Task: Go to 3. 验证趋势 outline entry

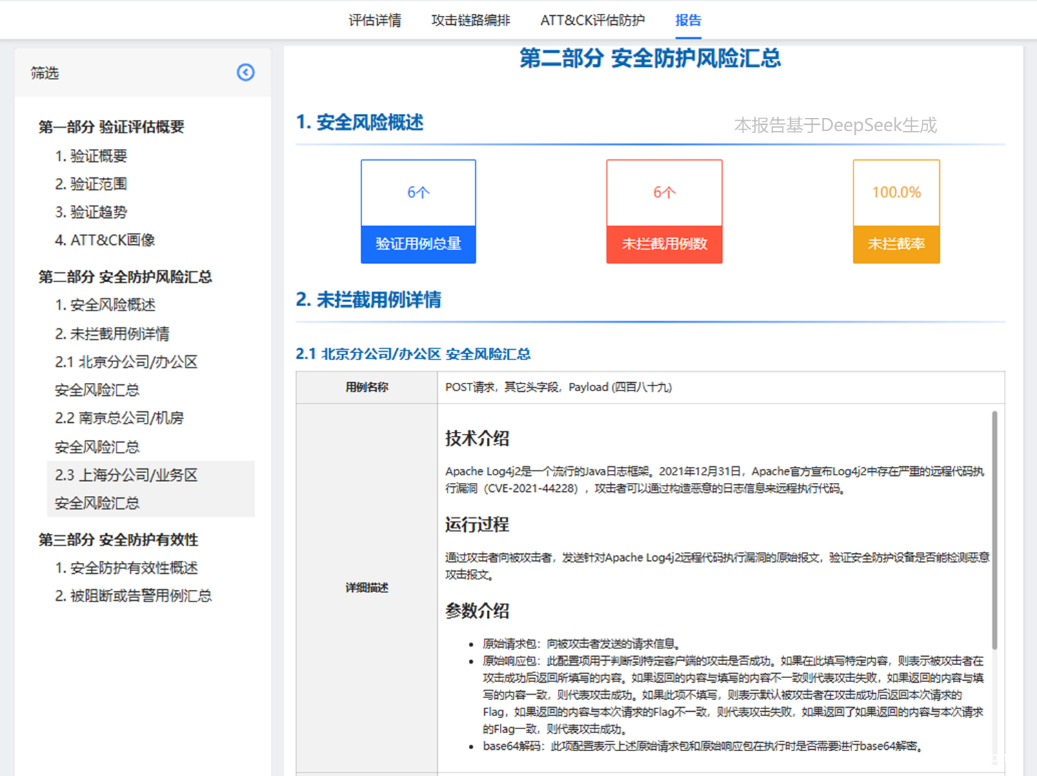Action: (91, 212)
